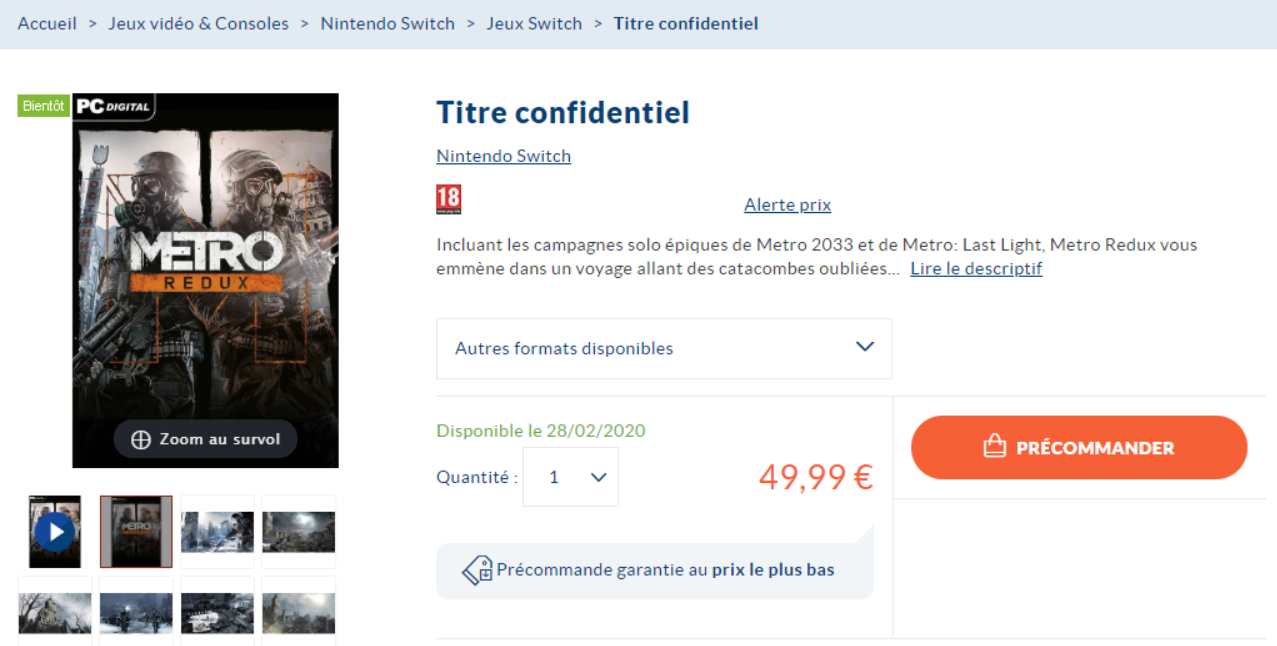Expand Autres formats disponibles dropdown
1277x646 pixels.
(x=663, y=349)
